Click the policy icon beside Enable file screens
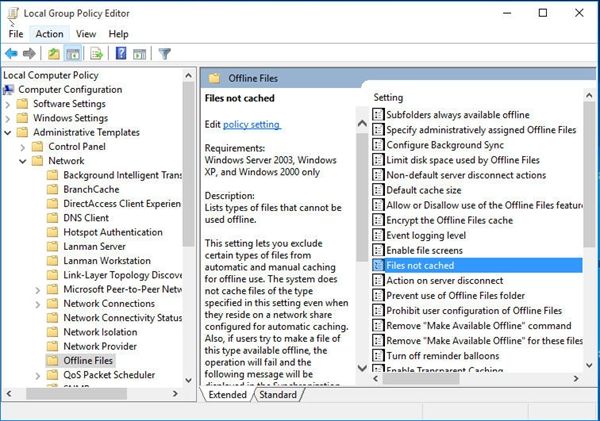 tap(378, 250)
